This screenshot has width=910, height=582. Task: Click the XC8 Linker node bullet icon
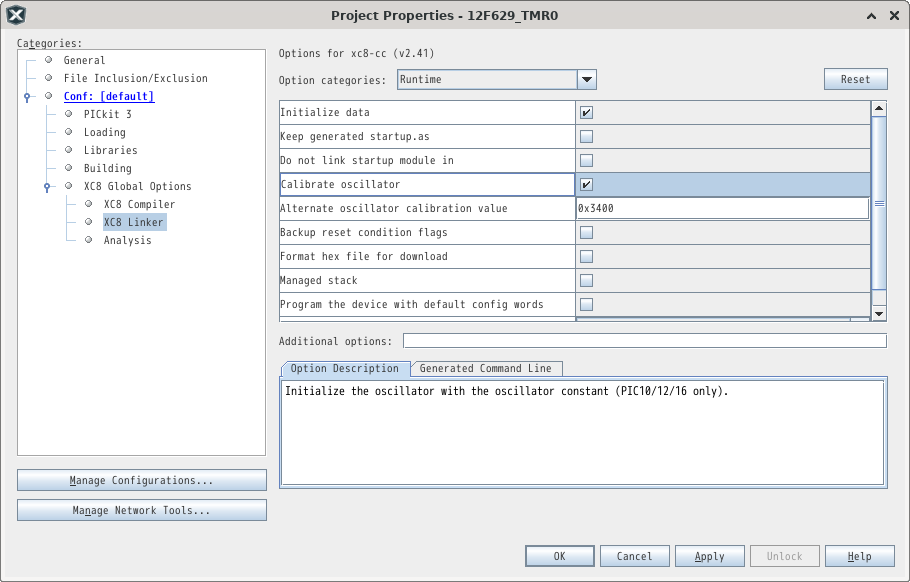(88, 222)
